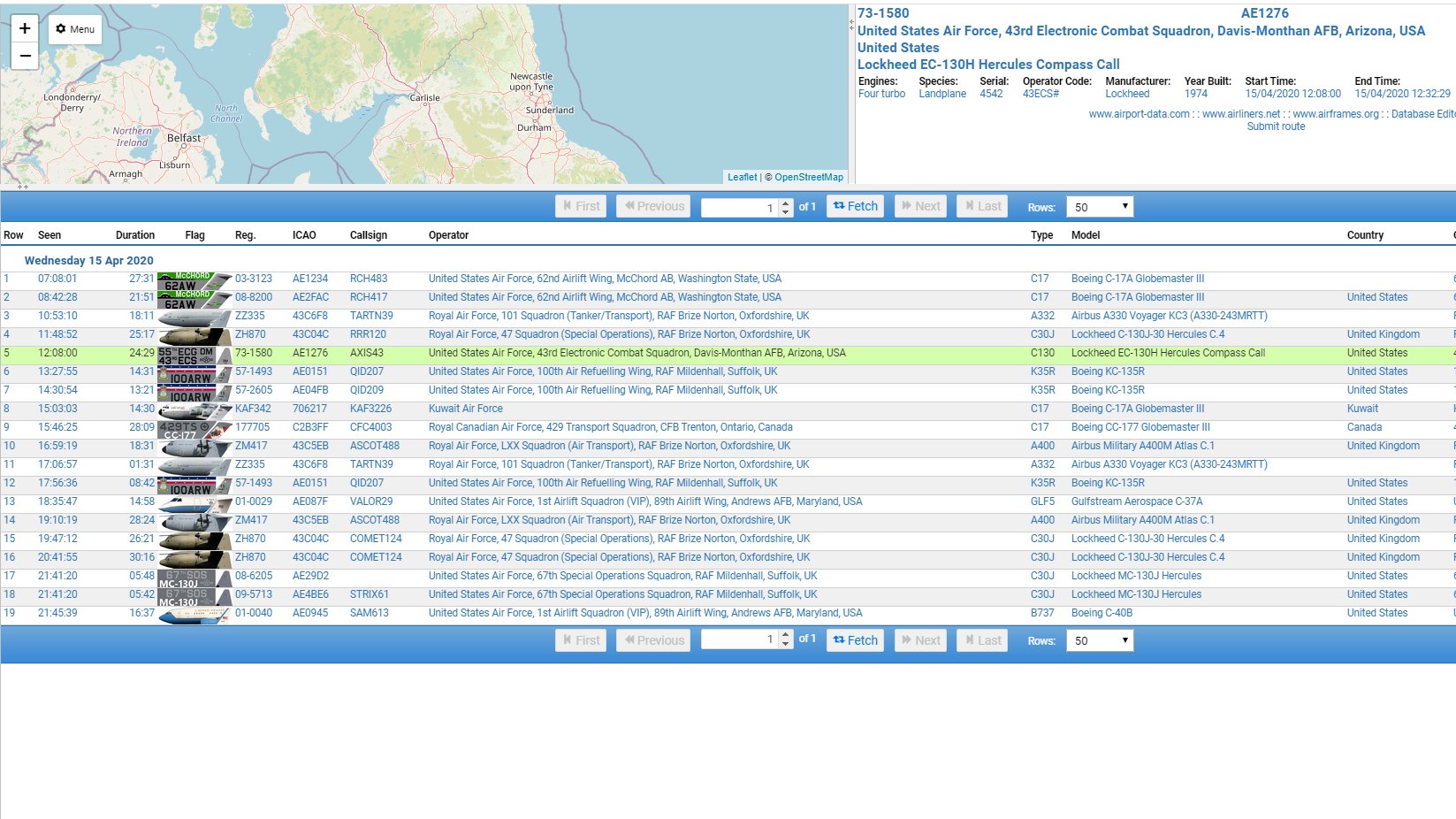
Task: Click the aircraft silhouette for TARTN39 at 10:53:10
Action: pos(194,318)
